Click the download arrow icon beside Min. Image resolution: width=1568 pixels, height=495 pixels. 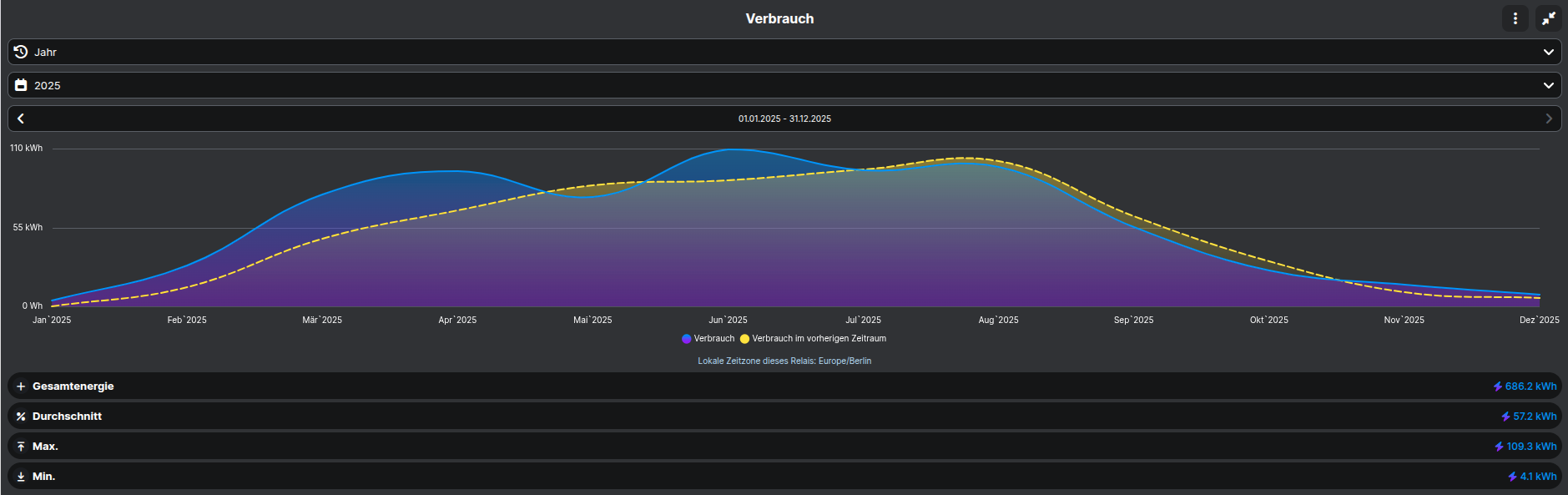coord(21,477)
